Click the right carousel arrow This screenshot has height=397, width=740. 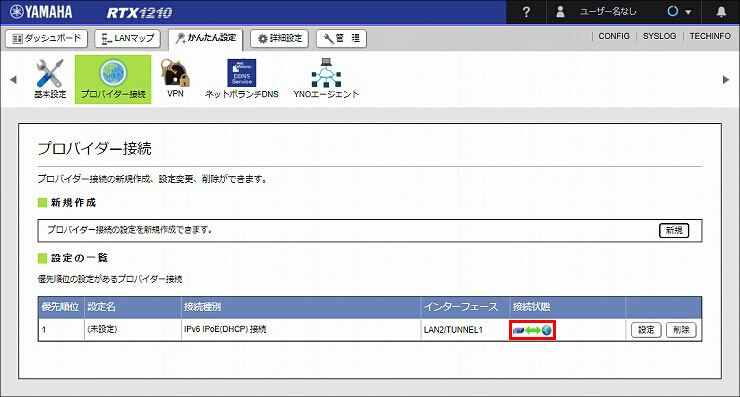[x=726, y=80]
